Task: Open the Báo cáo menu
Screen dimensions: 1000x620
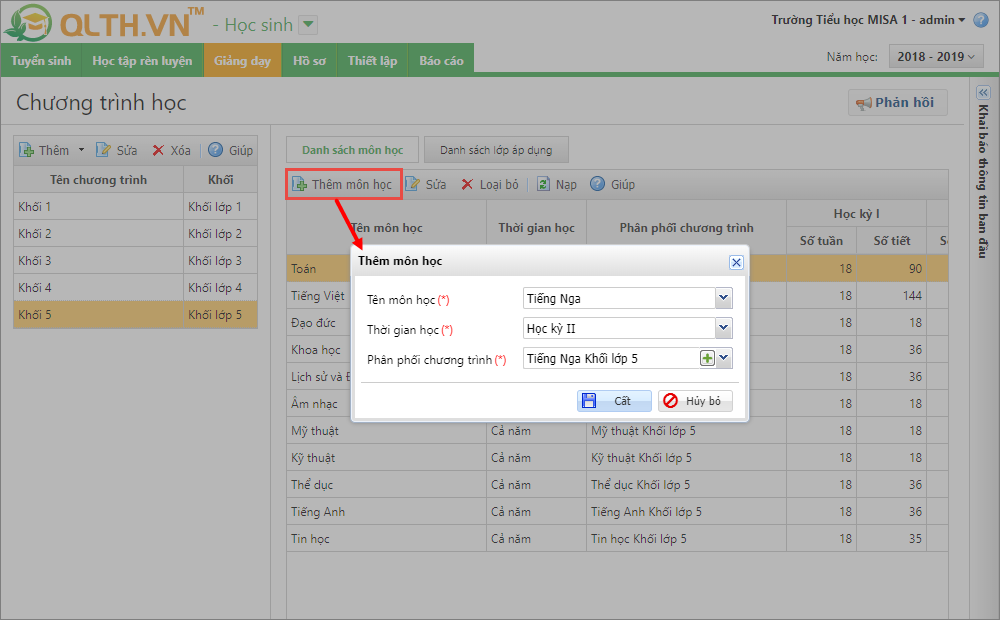Action: click(x=441, y=61)
